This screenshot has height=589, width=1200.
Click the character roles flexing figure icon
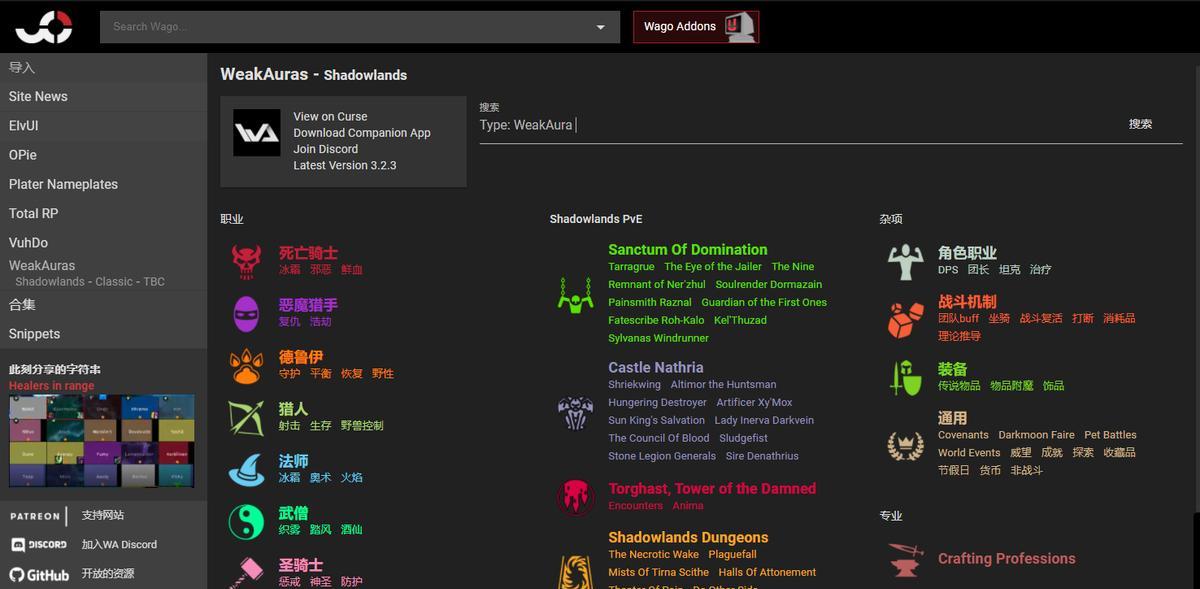[905, 261]
